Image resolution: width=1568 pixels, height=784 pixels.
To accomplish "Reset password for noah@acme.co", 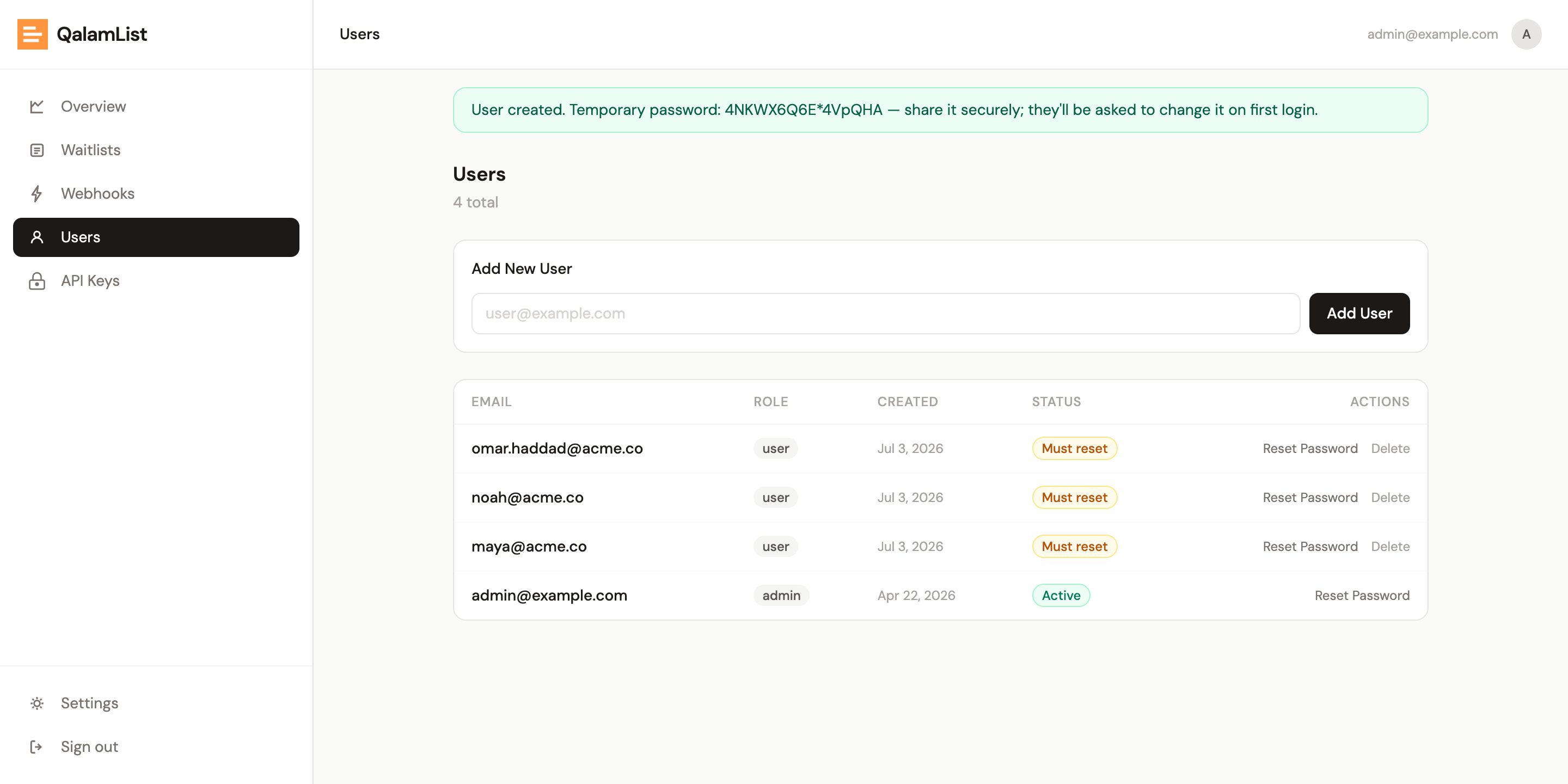I will pos(1310,497).
